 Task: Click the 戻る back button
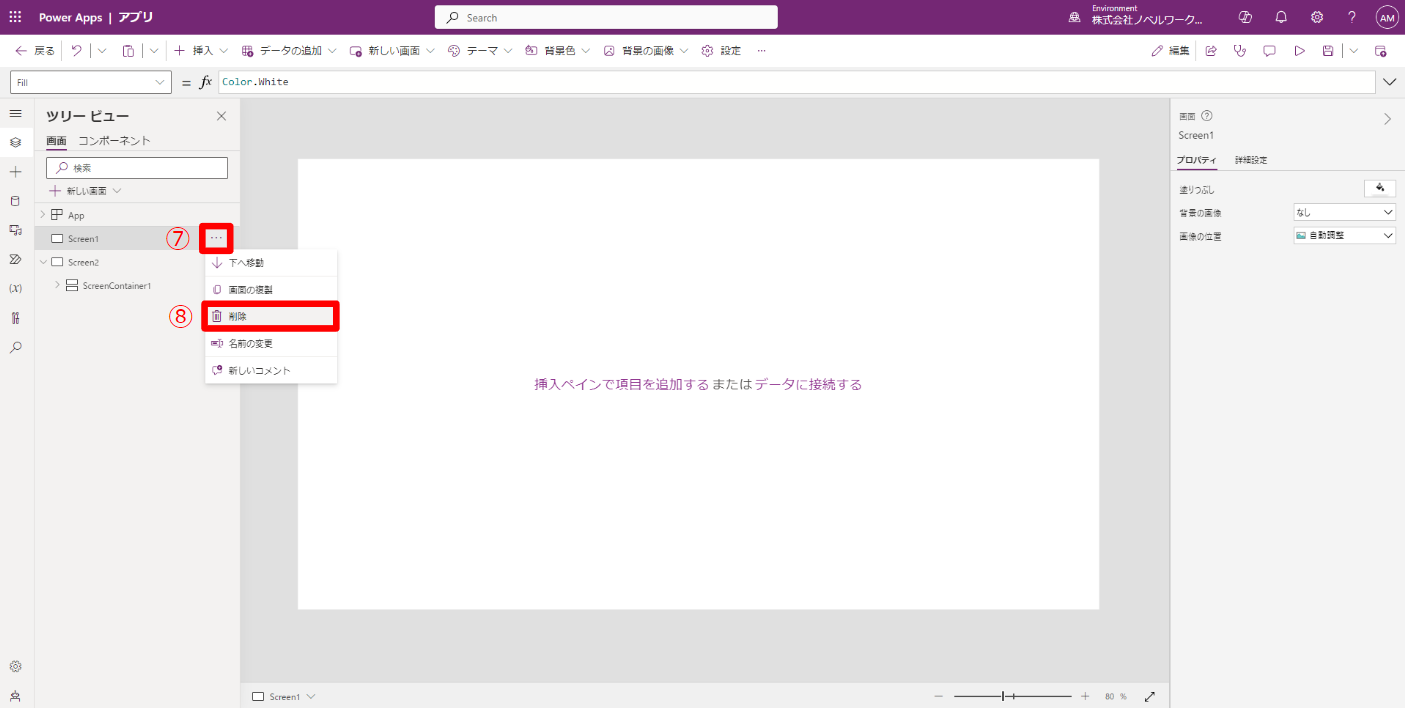pyautogui.click(x=35, y=50)
